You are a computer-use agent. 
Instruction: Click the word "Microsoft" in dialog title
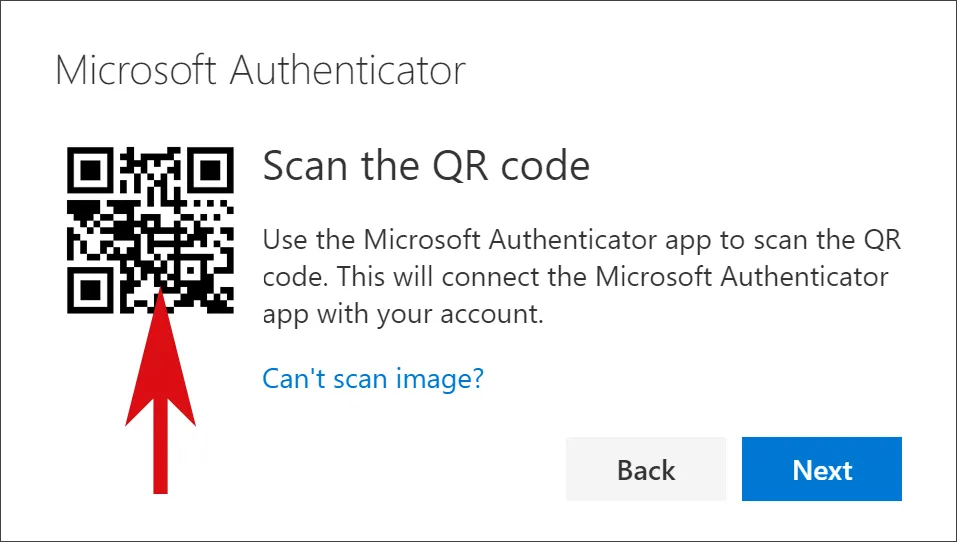(136, 71)
